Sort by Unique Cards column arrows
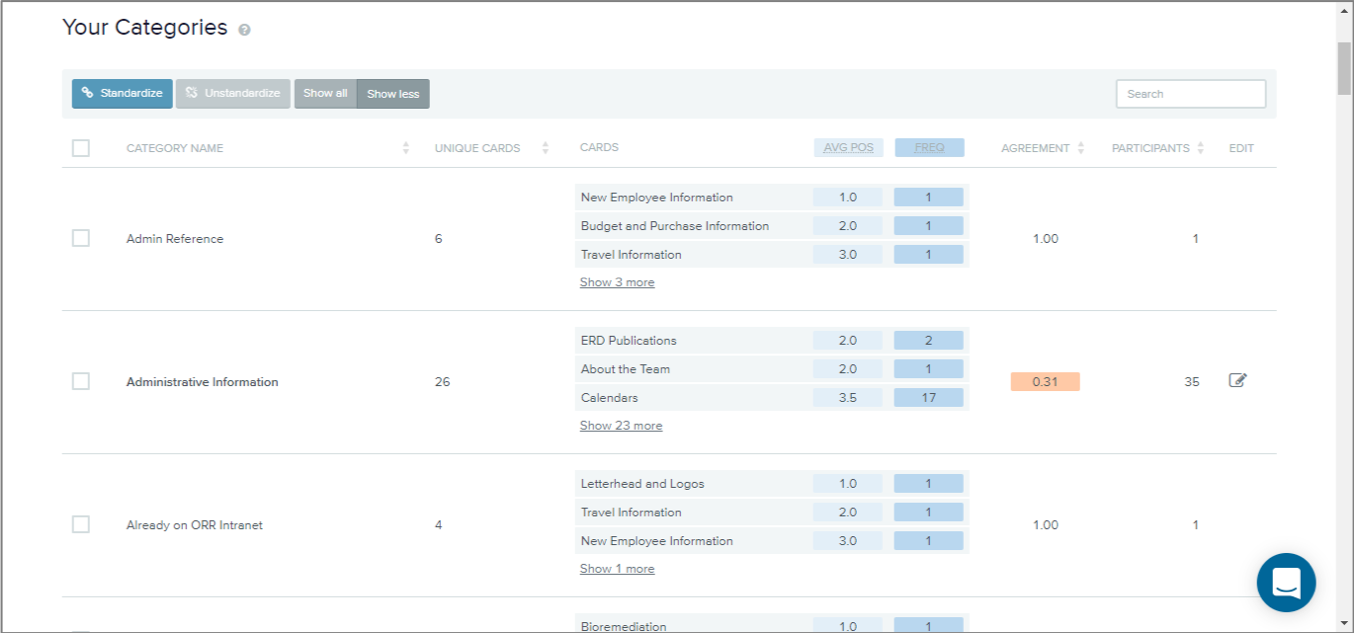This screenshot has width=1354, height=633. 545,148
